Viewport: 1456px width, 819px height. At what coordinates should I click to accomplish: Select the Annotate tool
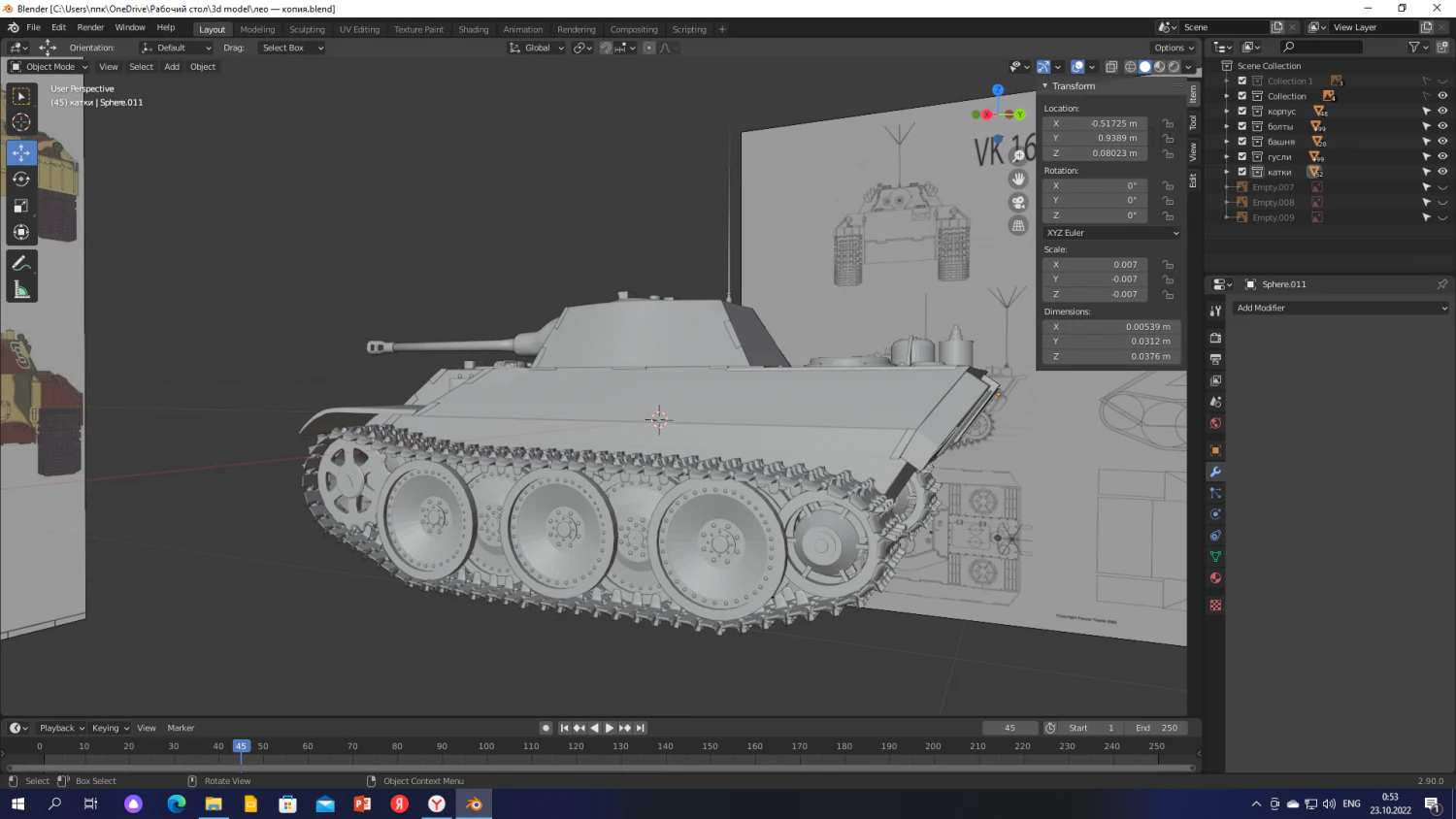[x=20, y=262]
